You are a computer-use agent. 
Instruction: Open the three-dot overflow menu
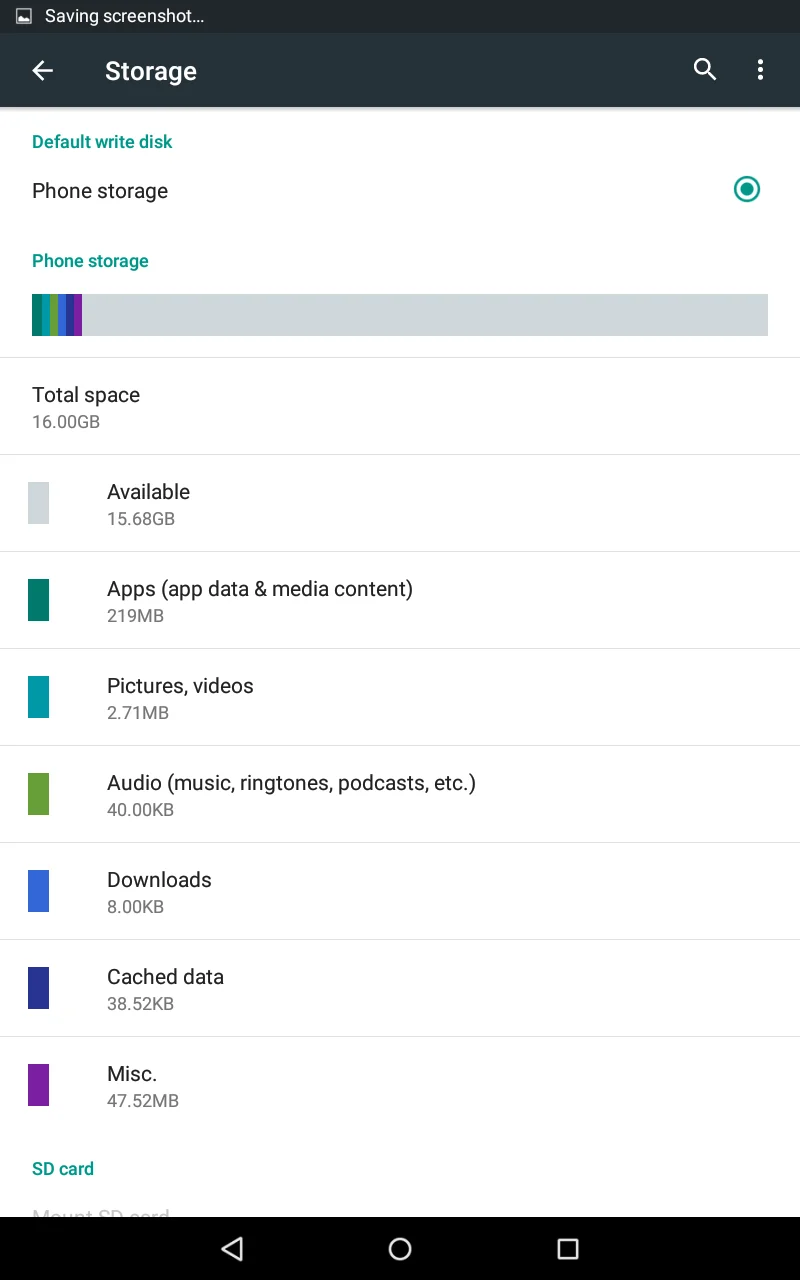coord(760,70)
